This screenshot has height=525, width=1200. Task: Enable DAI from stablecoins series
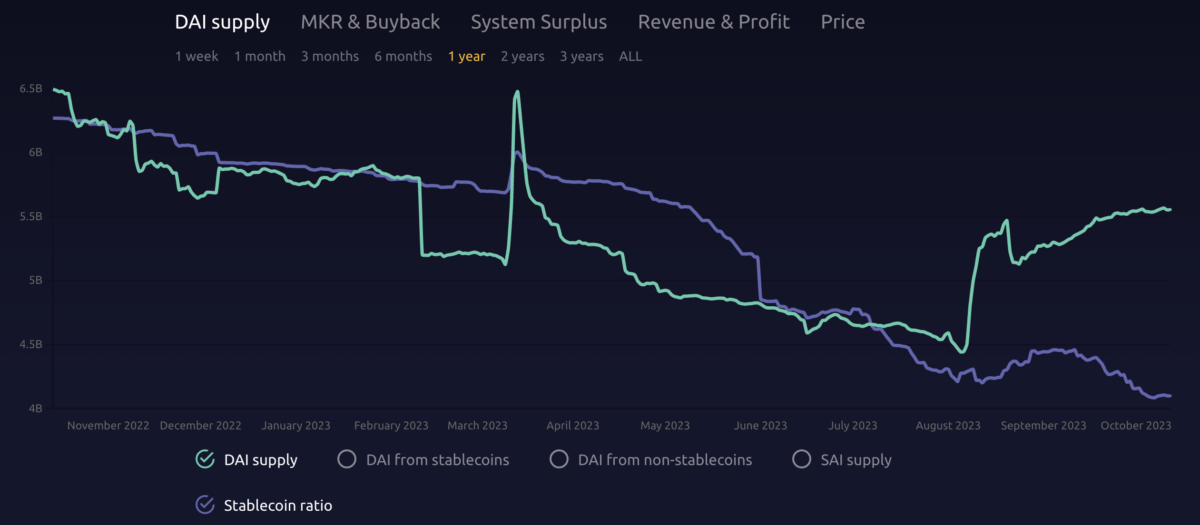[x=347, y=460]
